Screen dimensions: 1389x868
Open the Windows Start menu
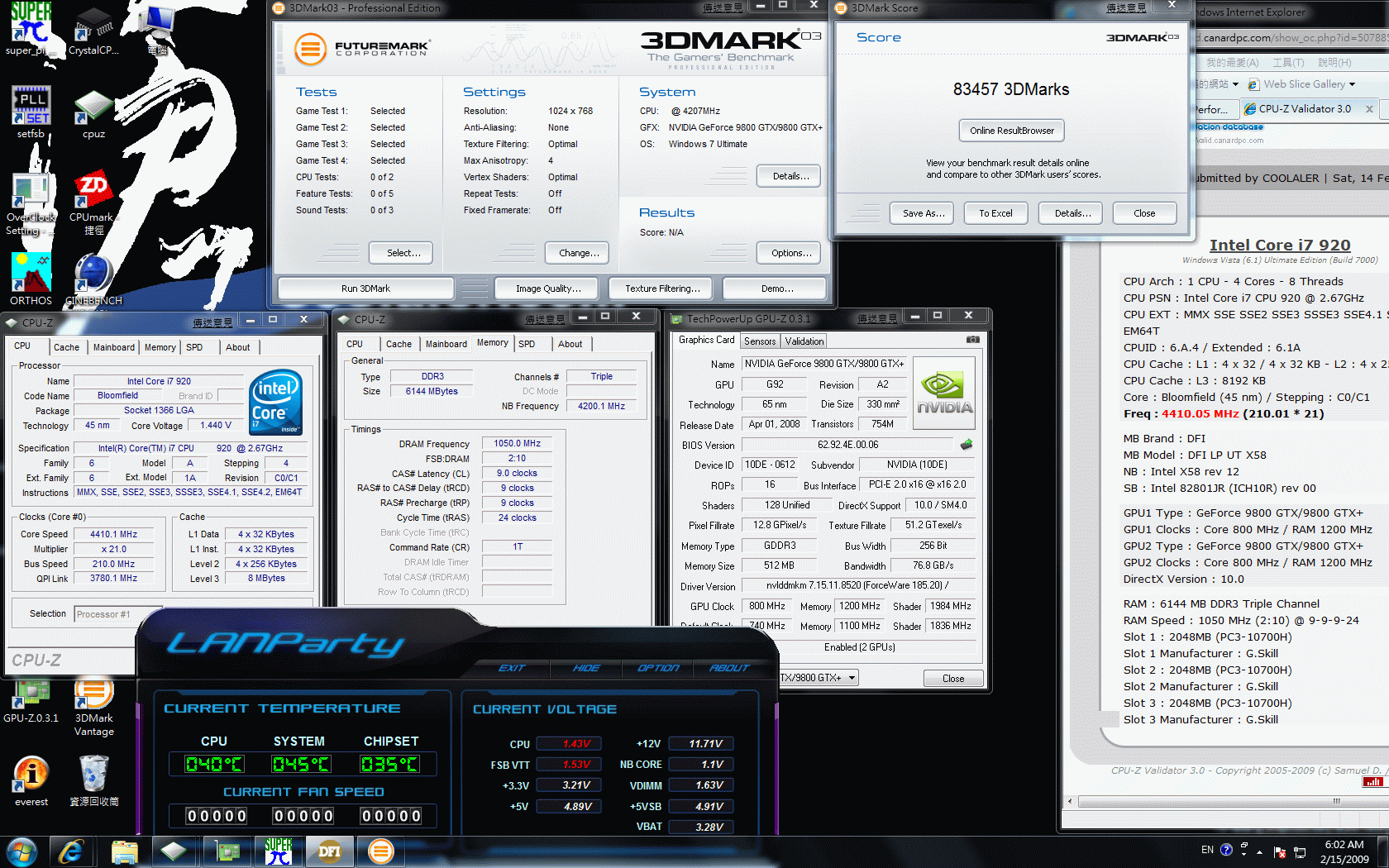(x=22, y=851)
